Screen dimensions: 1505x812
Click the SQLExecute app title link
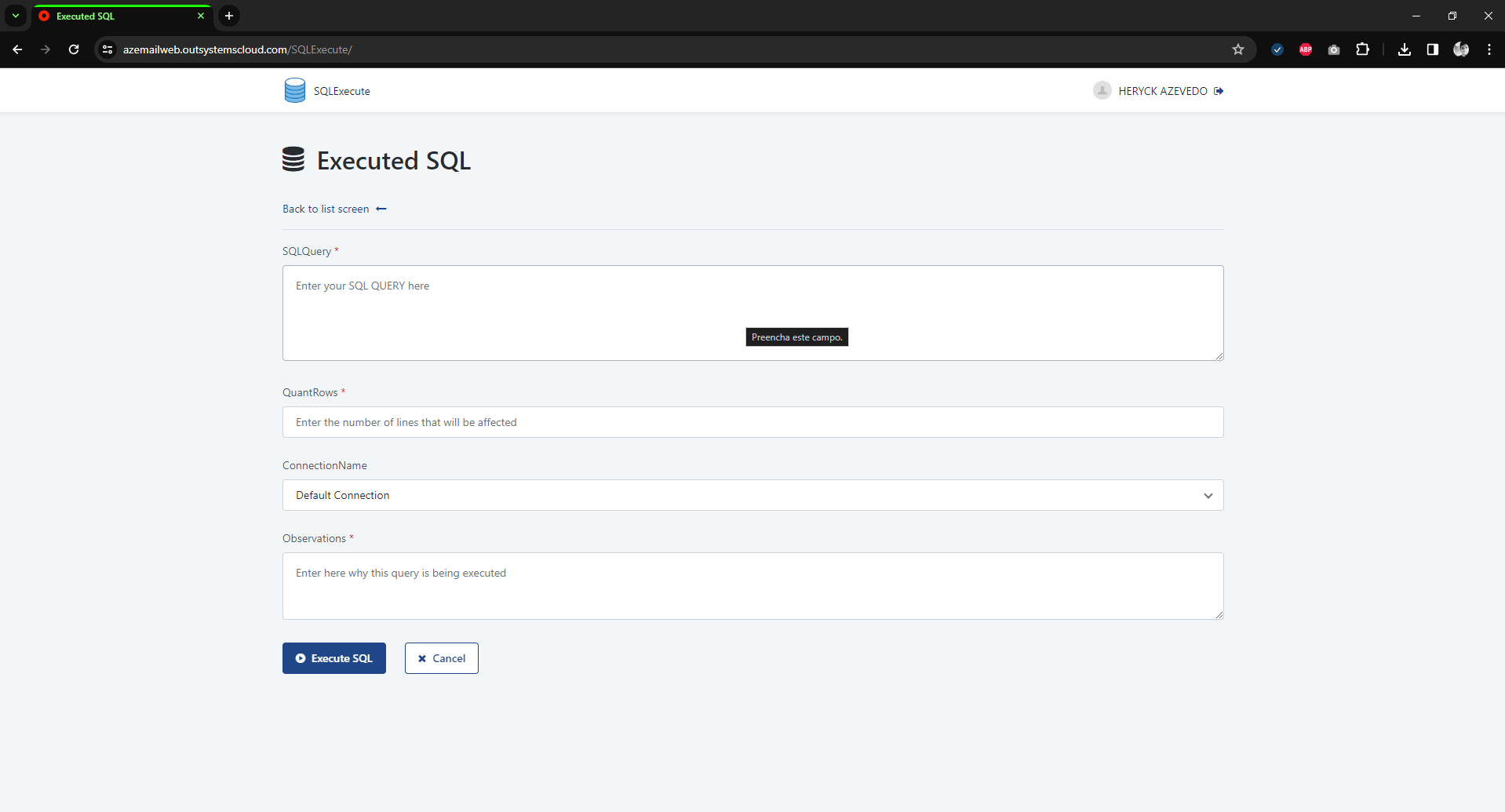click(342, 91)
